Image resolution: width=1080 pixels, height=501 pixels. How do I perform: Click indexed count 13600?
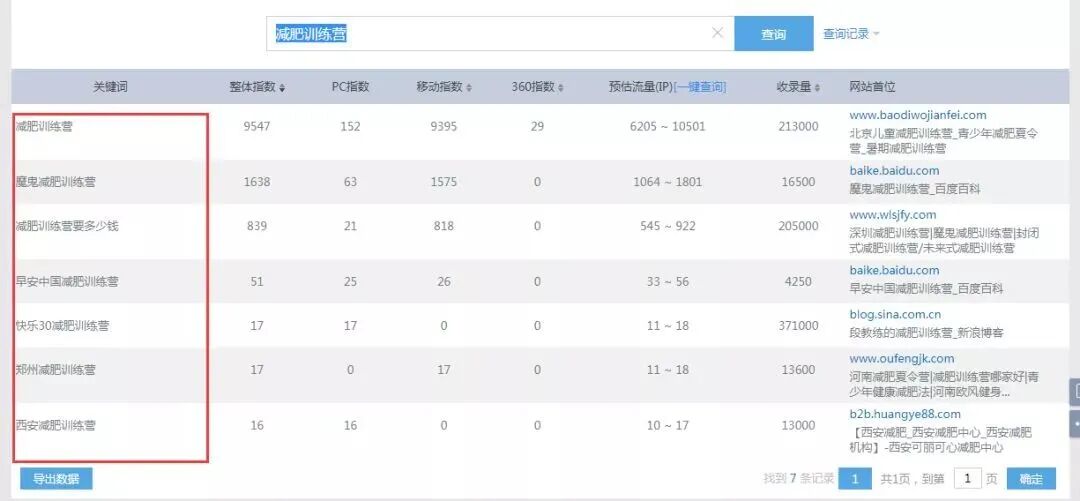click(x=798, y=370)
